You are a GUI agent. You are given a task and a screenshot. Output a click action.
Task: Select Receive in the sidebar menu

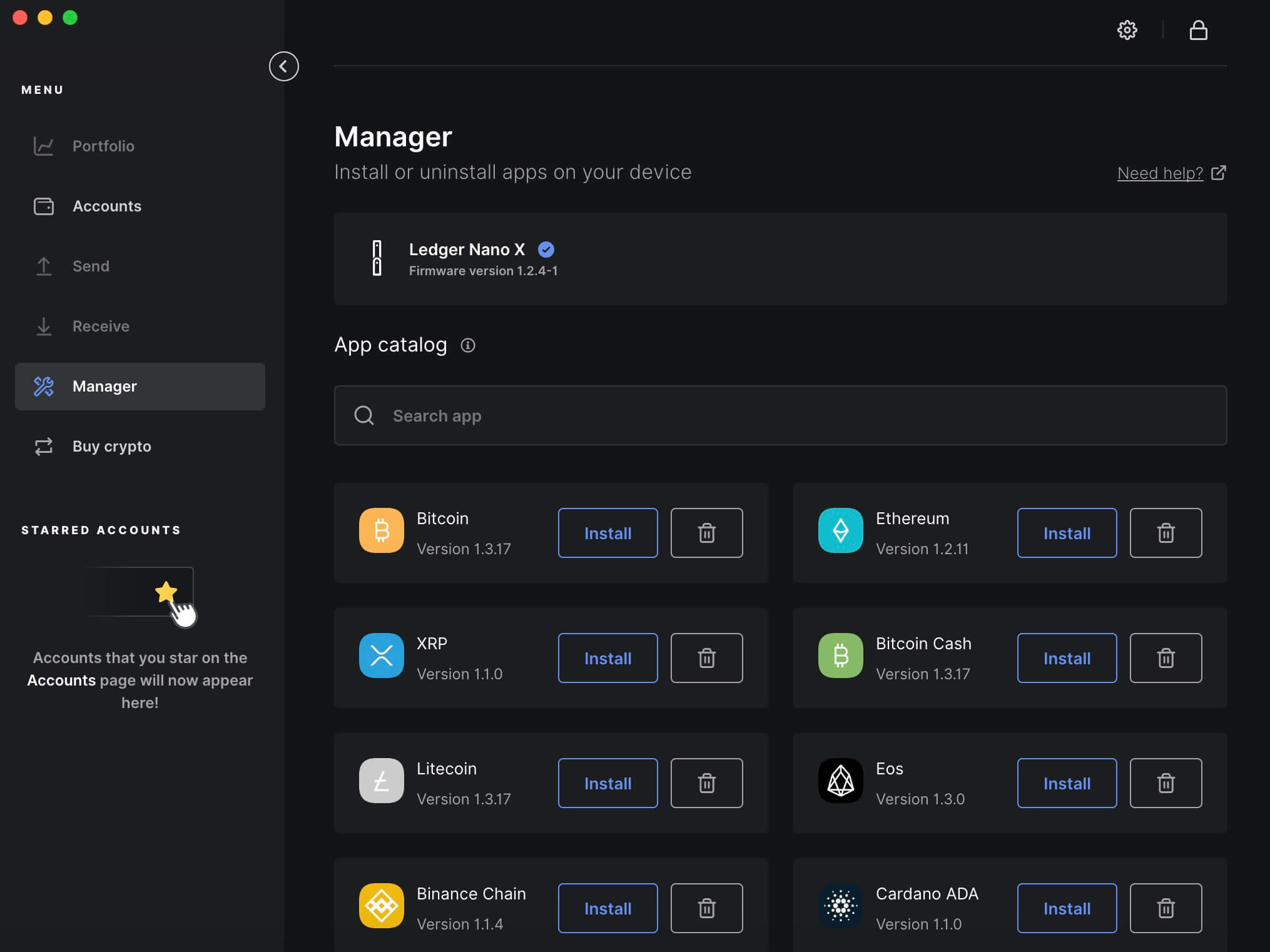coord(140,327)
